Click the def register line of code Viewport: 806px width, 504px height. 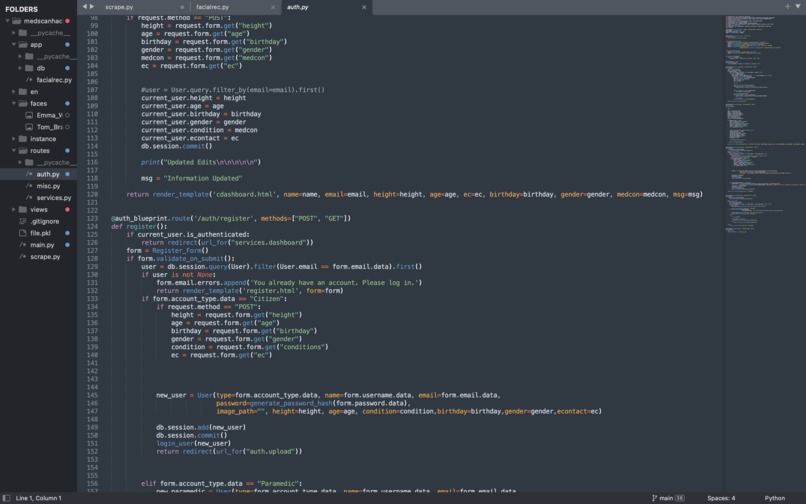click(x=139, y=226)
